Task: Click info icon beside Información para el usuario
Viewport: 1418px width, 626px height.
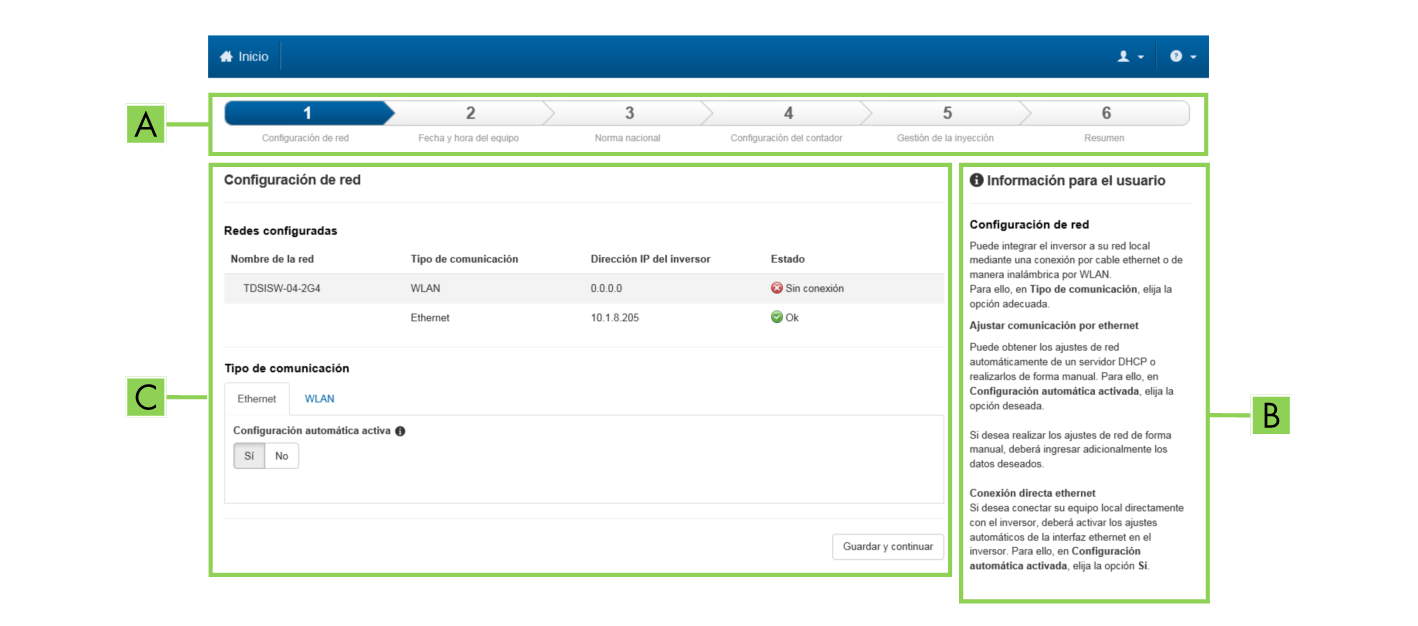Action: click(977, 181)
